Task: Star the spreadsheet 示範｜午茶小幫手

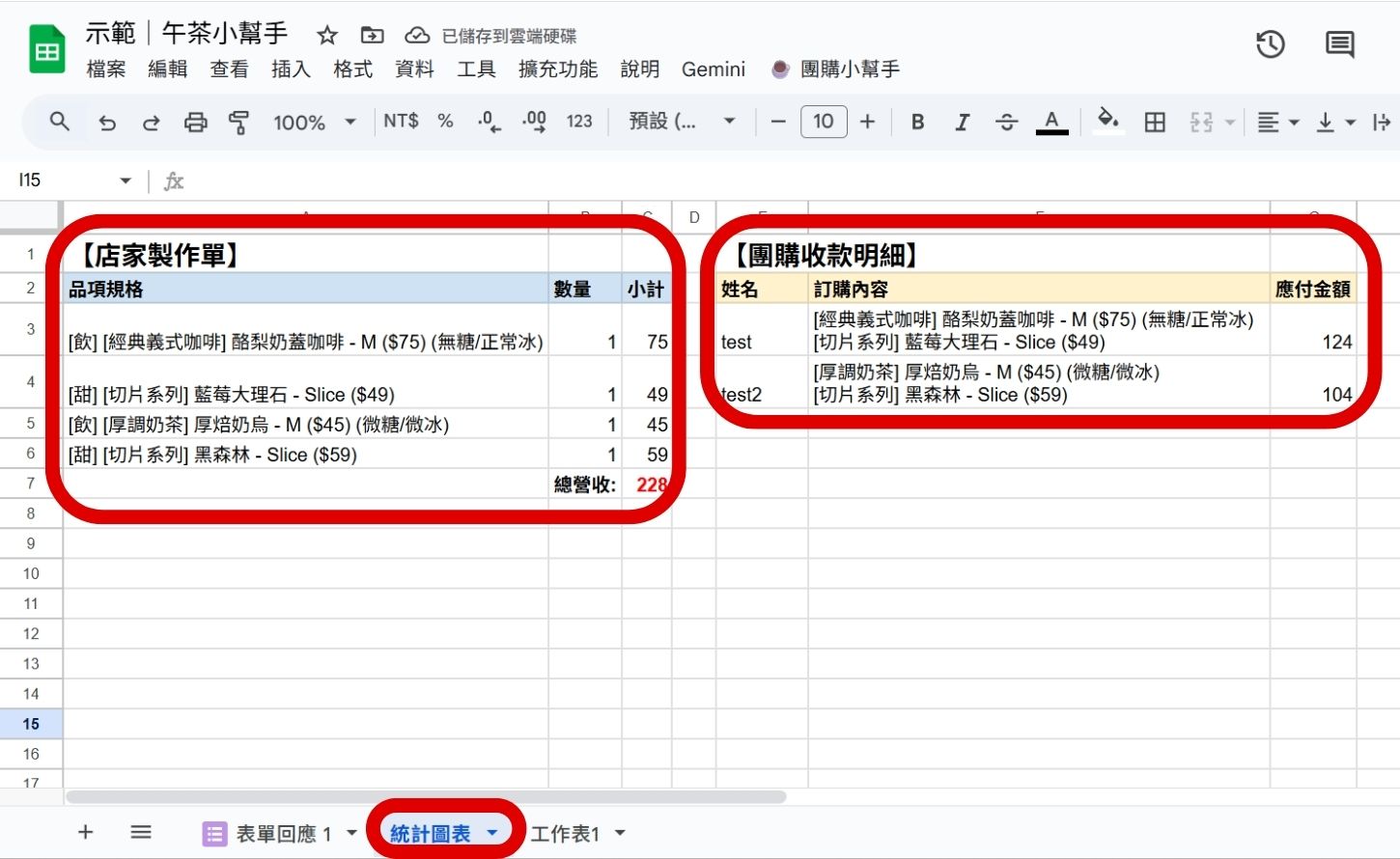Action: click(x=327, y=35)
